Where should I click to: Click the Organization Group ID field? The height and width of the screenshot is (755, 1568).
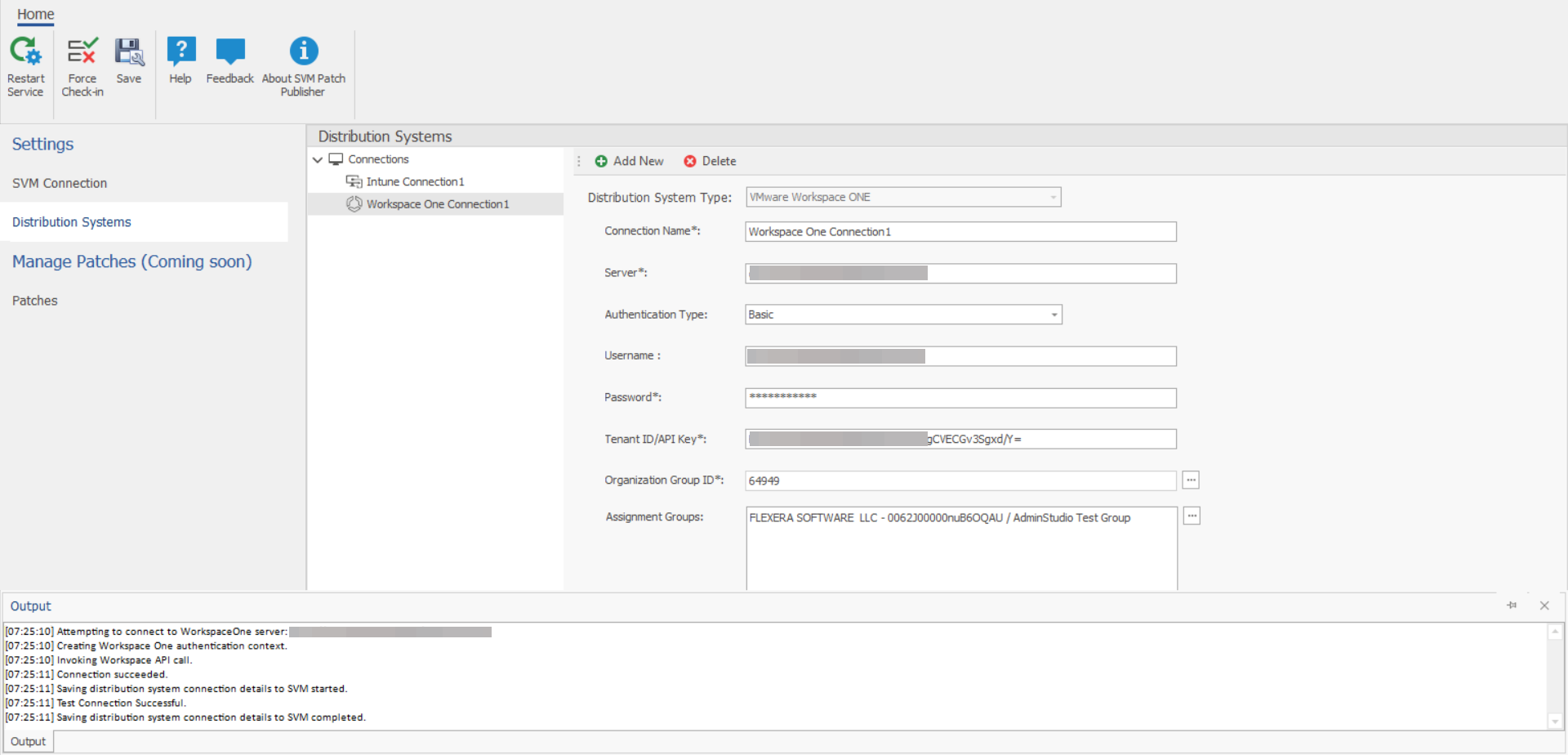coord(960,480)
